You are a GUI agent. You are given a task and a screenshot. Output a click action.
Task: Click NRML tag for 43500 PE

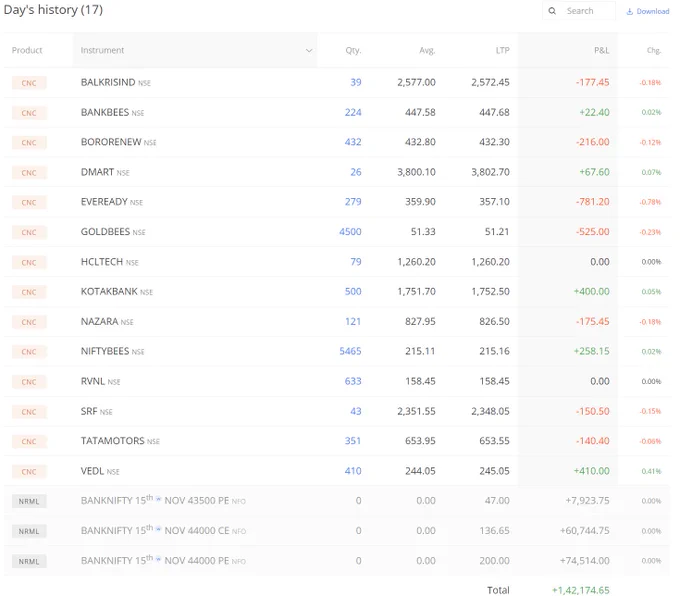click(x=29, y=501)
